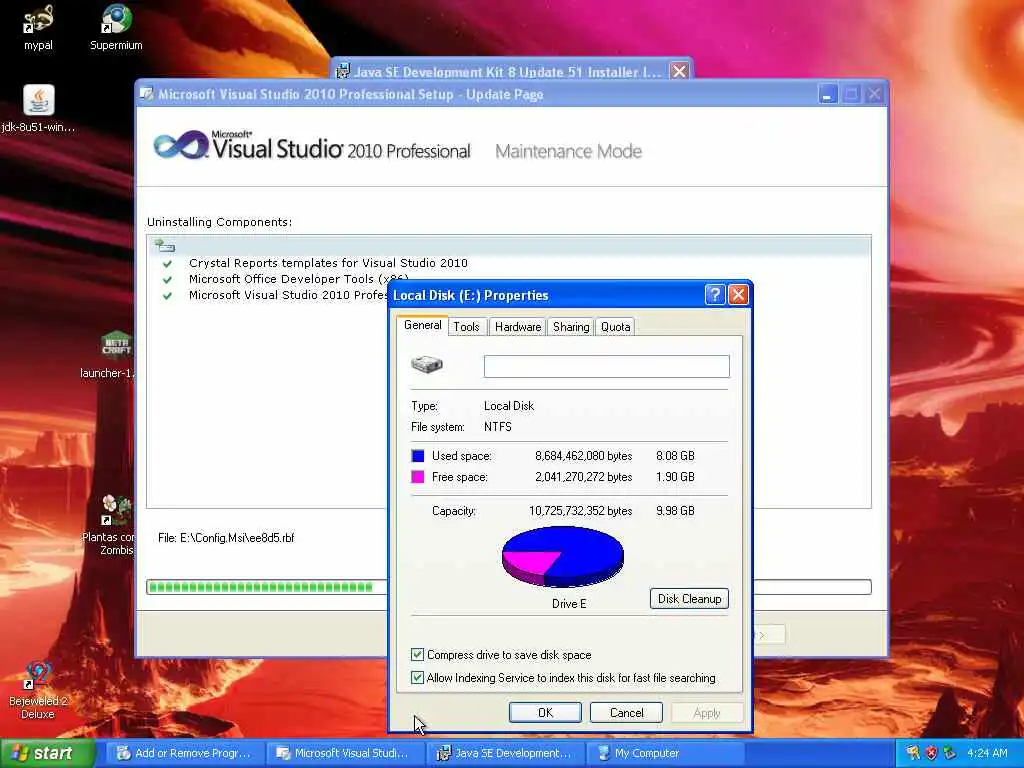The width and height of the screenshot is (1024, 768).
Task: Click the red security shield tray icon
Action: 931,753
